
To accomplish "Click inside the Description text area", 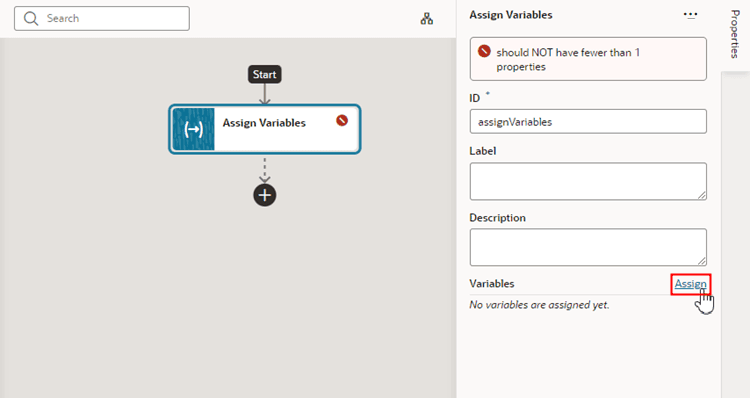I will (x=588, y=247).
